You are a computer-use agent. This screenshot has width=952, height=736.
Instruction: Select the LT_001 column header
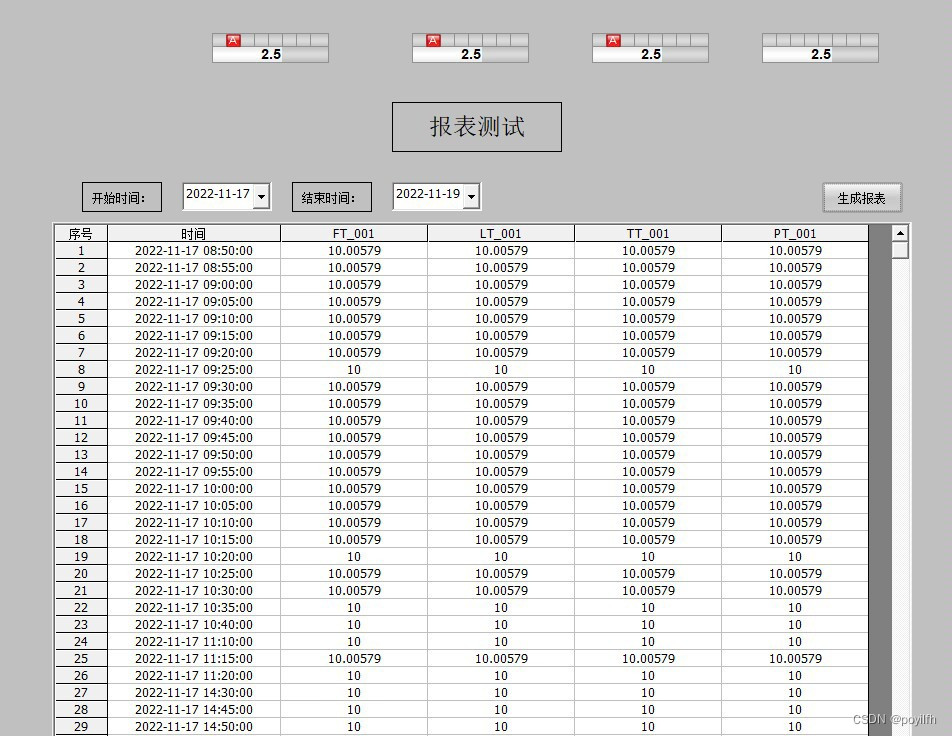pos(501,233)
